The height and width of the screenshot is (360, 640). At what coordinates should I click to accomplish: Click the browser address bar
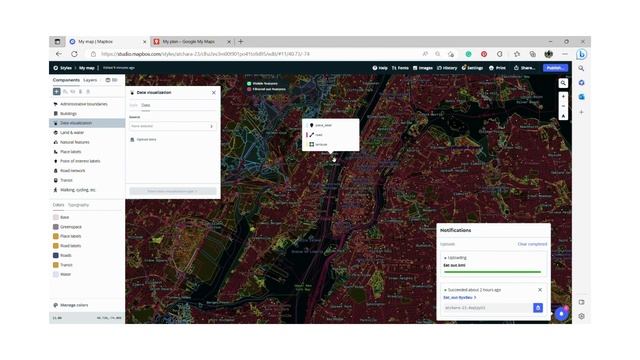coord(253,54)
